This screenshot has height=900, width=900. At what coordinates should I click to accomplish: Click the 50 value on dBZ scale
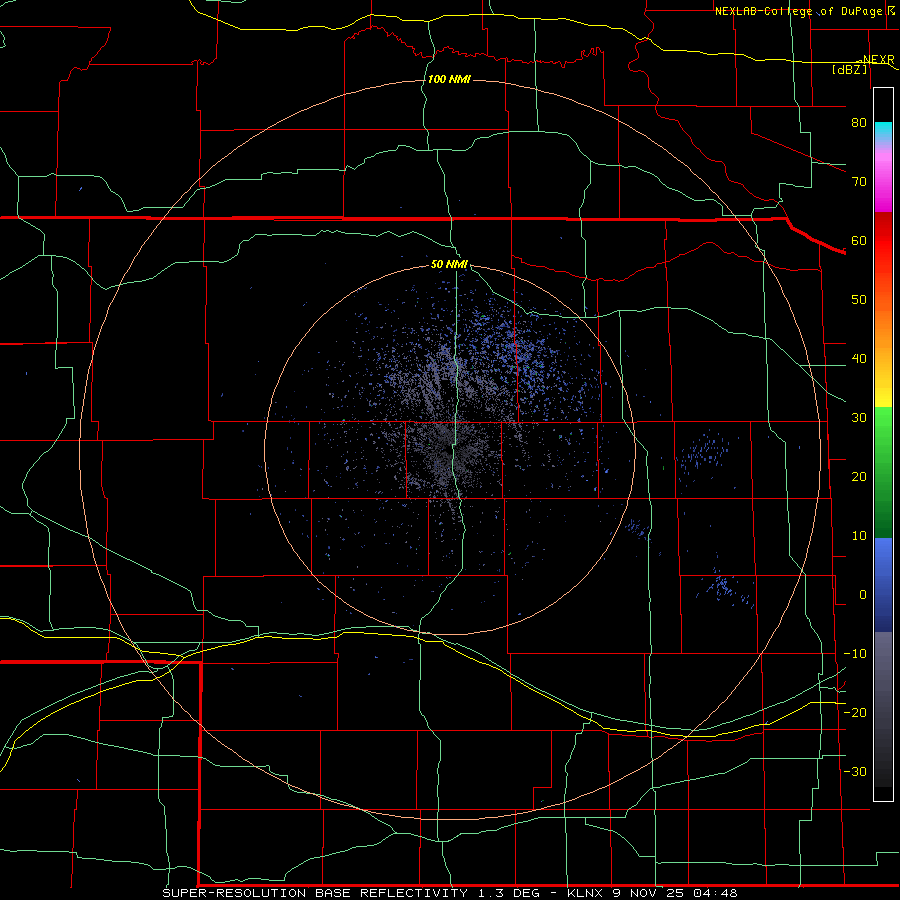tap(859, 300)
